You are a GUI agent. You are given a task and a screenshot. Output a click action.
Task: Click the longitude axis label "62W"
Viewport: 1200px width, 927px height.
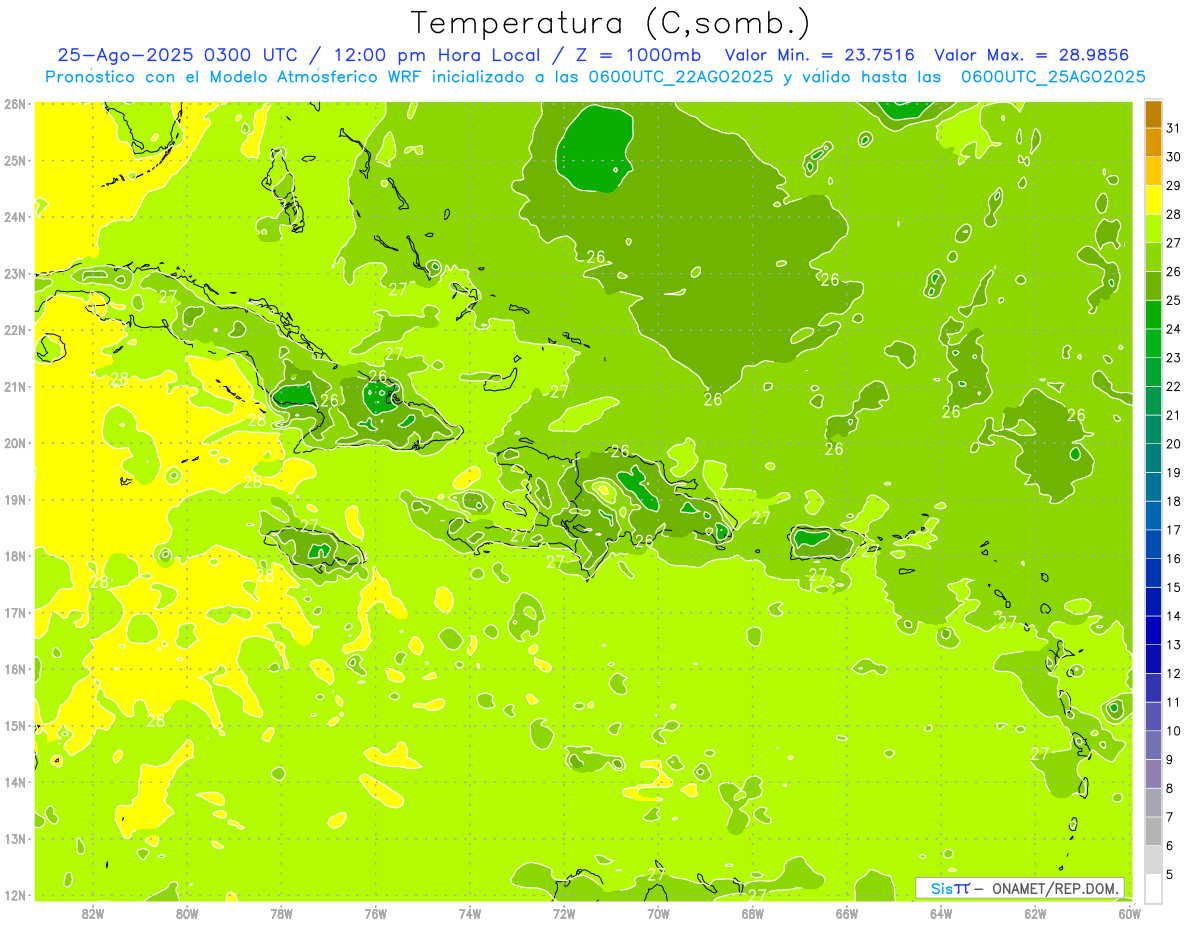[x=1035, y=913]
